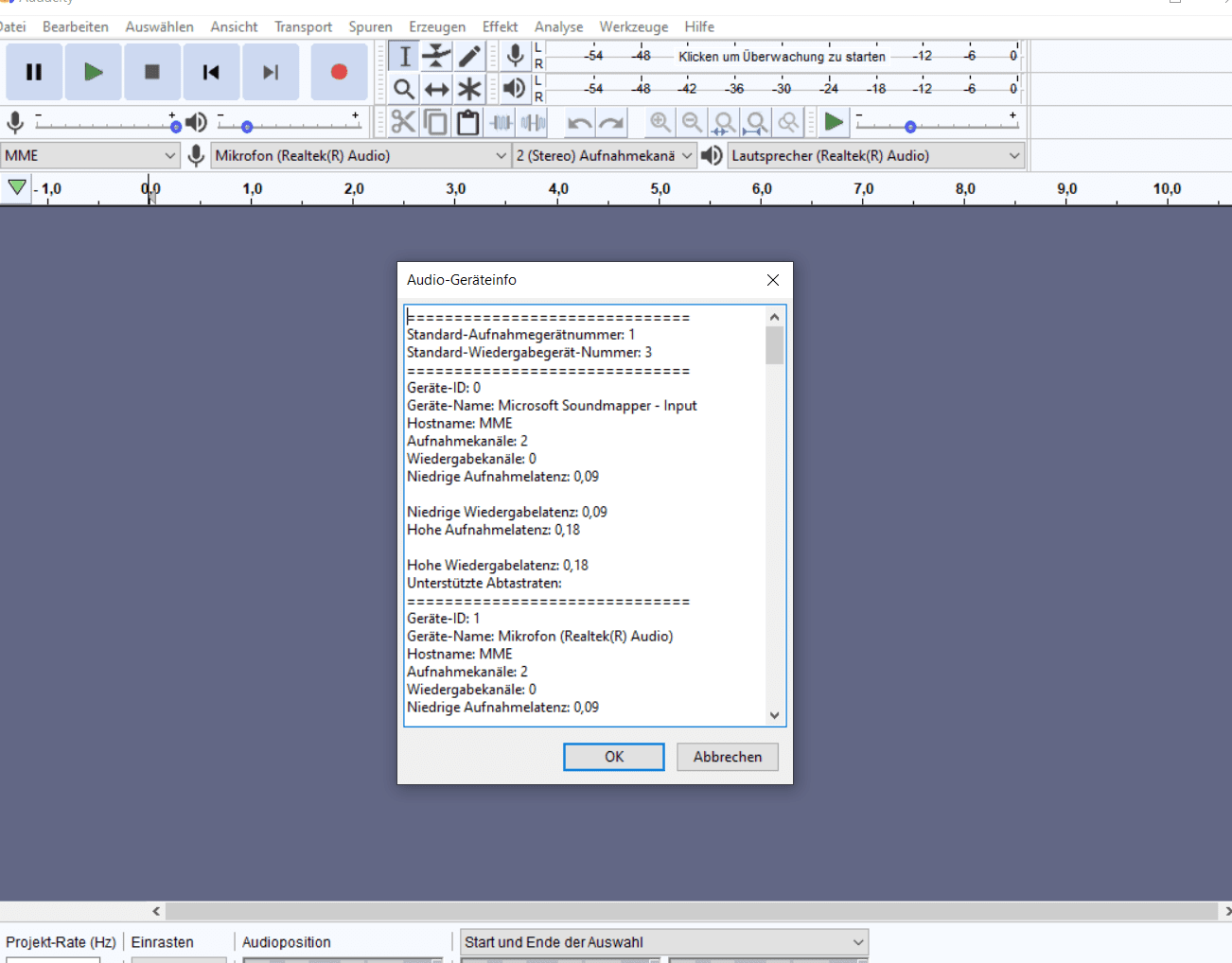Close the Audio-Geräteinfo dialog with X
Screen dimensions: 1232x963
773,280
